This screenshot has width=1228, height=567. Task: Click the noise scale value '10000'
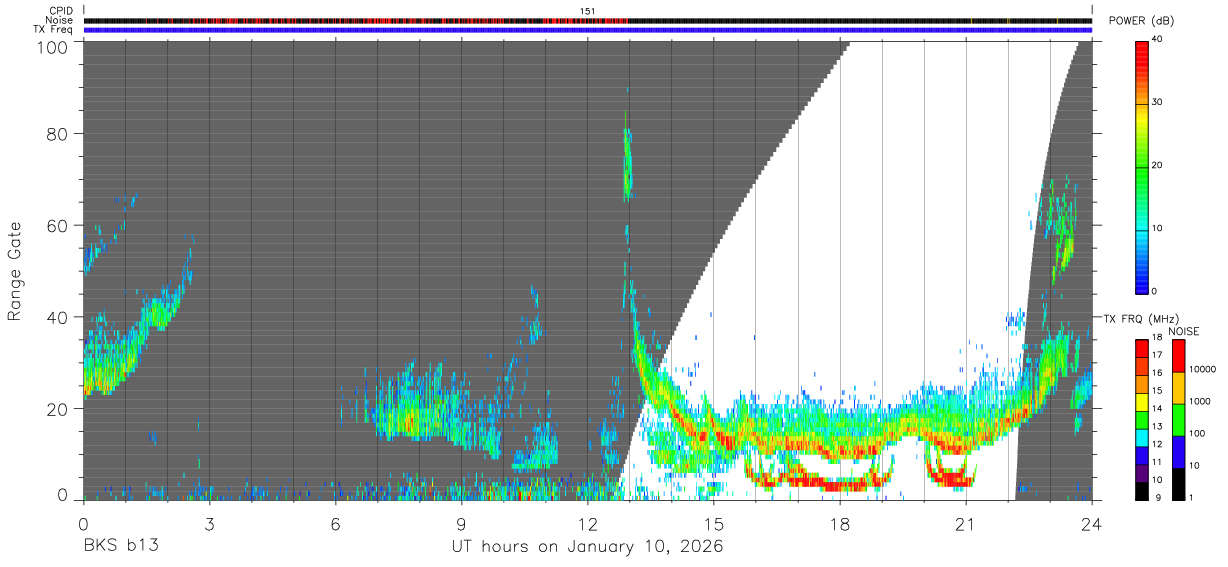click(1201, 369)
